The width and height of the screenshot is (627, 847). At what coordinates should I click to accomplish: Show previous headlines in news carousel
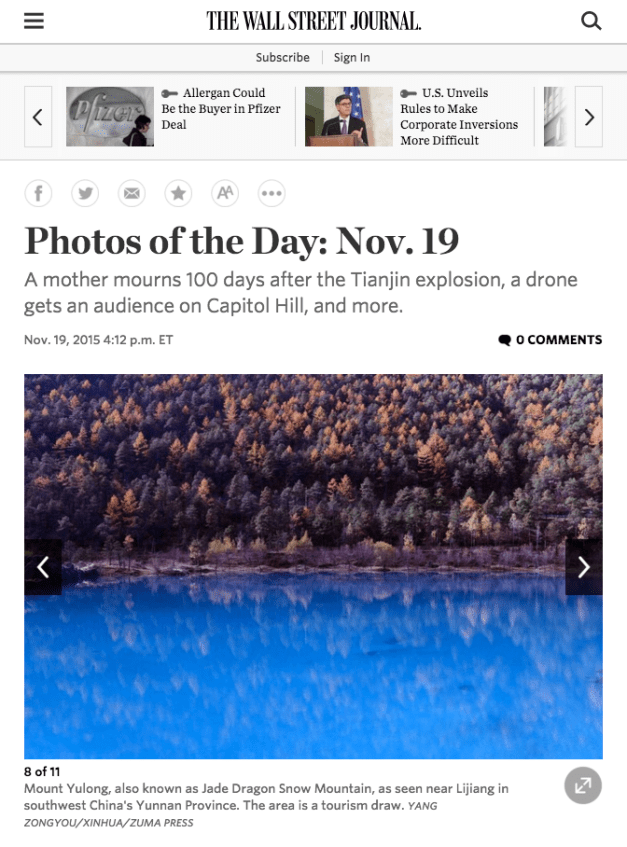pyautogui.click(x=38, y=117)
